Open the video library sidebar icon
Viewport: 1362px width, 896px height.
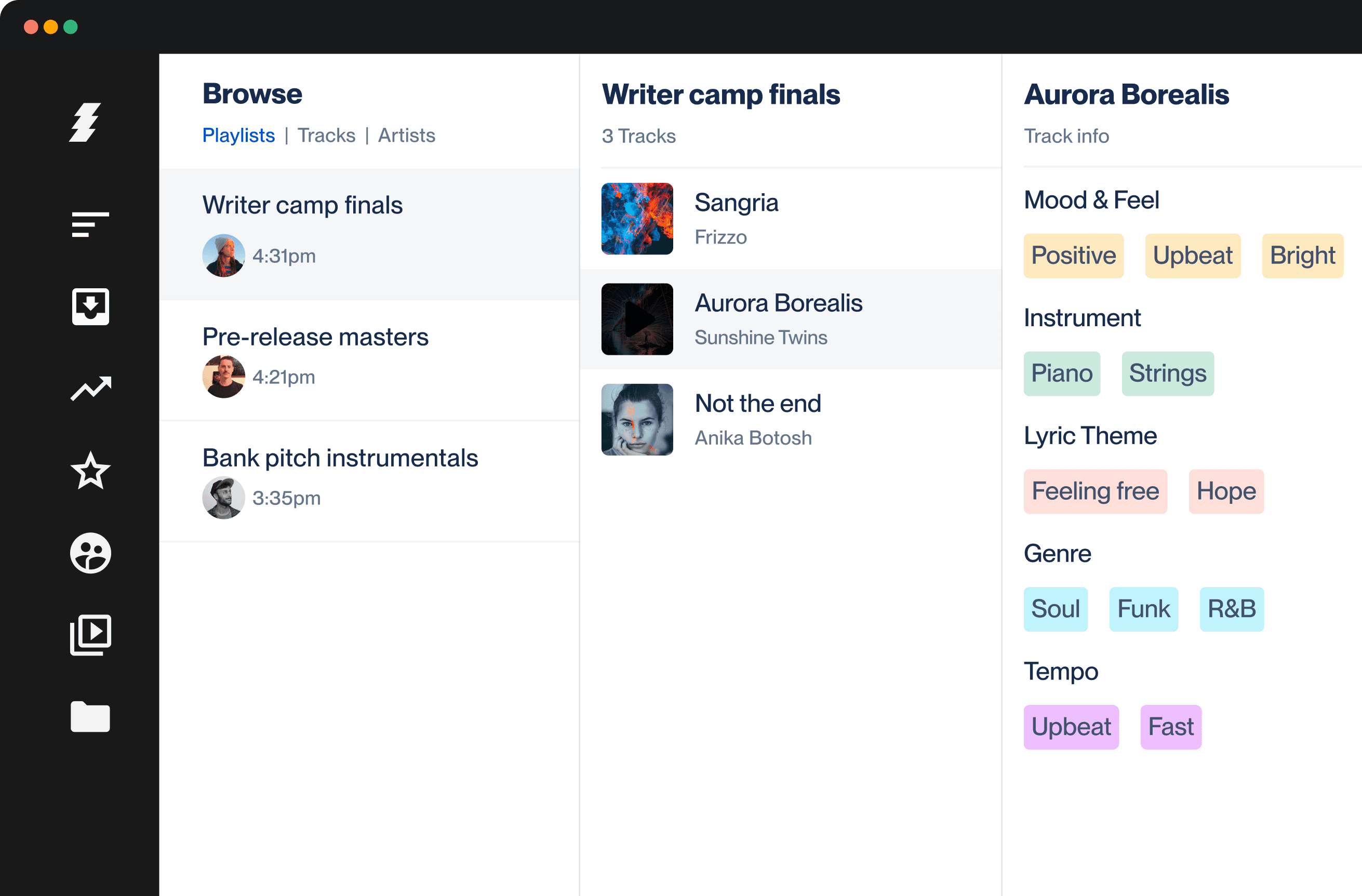pyautogui.click(x=90, y=635)
